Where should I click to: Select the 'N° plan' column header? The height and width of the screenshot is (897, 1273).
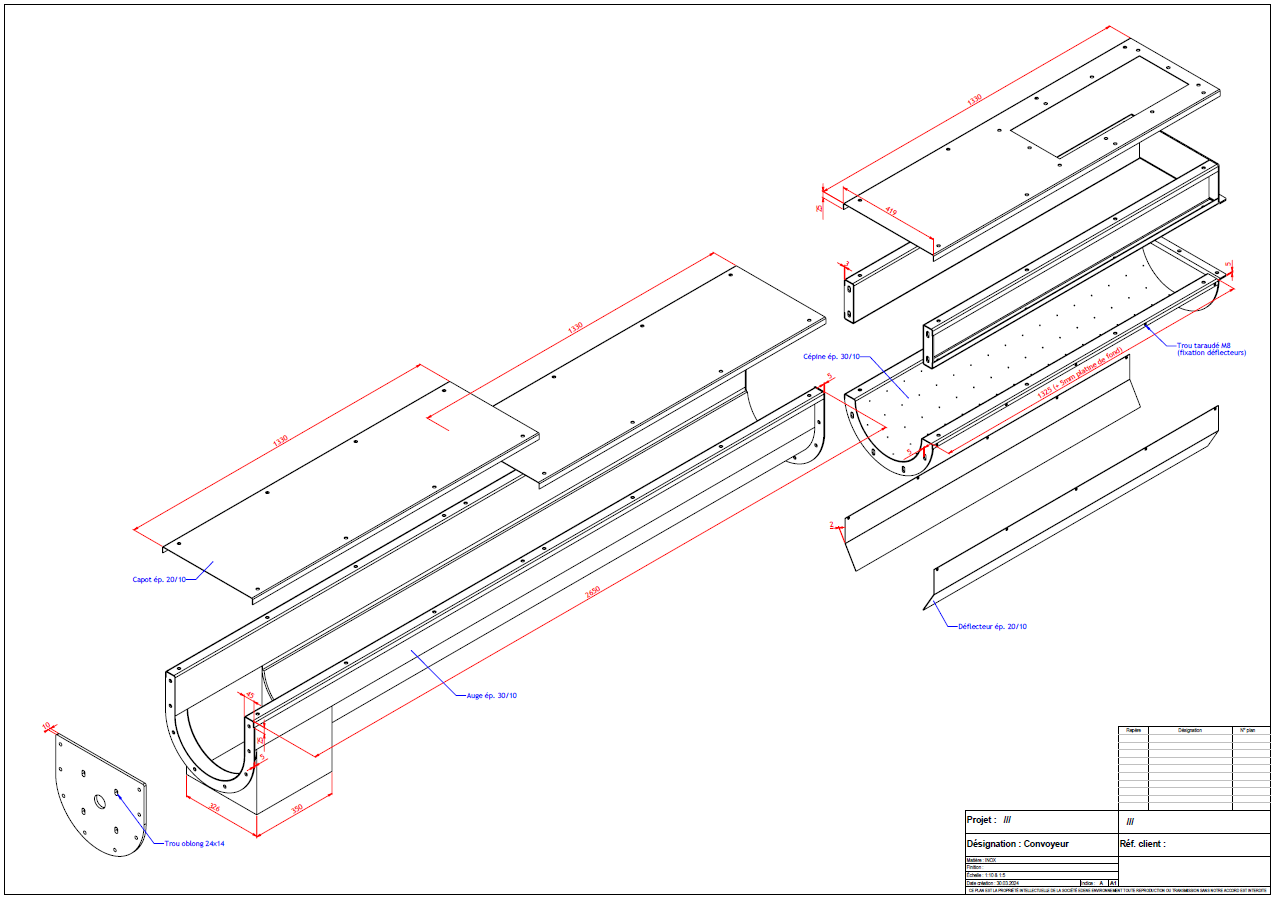click(1248, 731)
